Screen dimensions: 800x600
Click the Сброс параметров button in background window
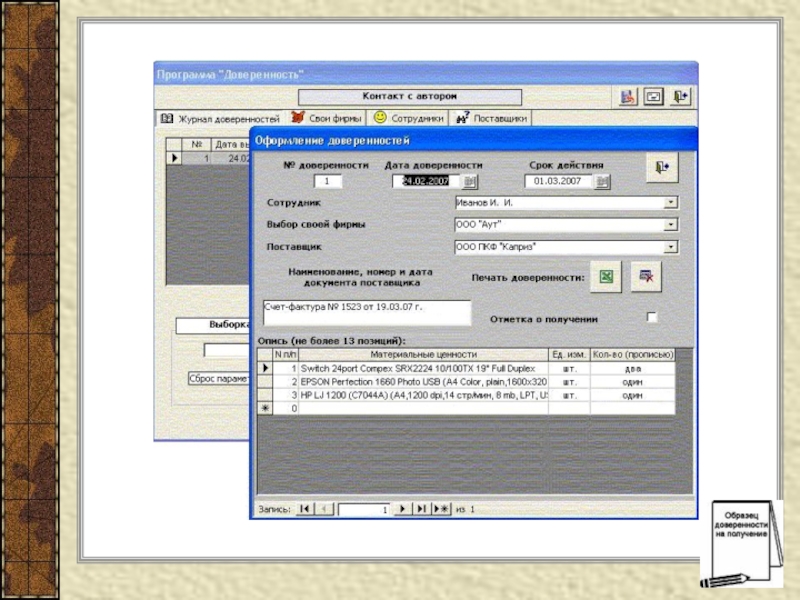(x=218, y=379)
